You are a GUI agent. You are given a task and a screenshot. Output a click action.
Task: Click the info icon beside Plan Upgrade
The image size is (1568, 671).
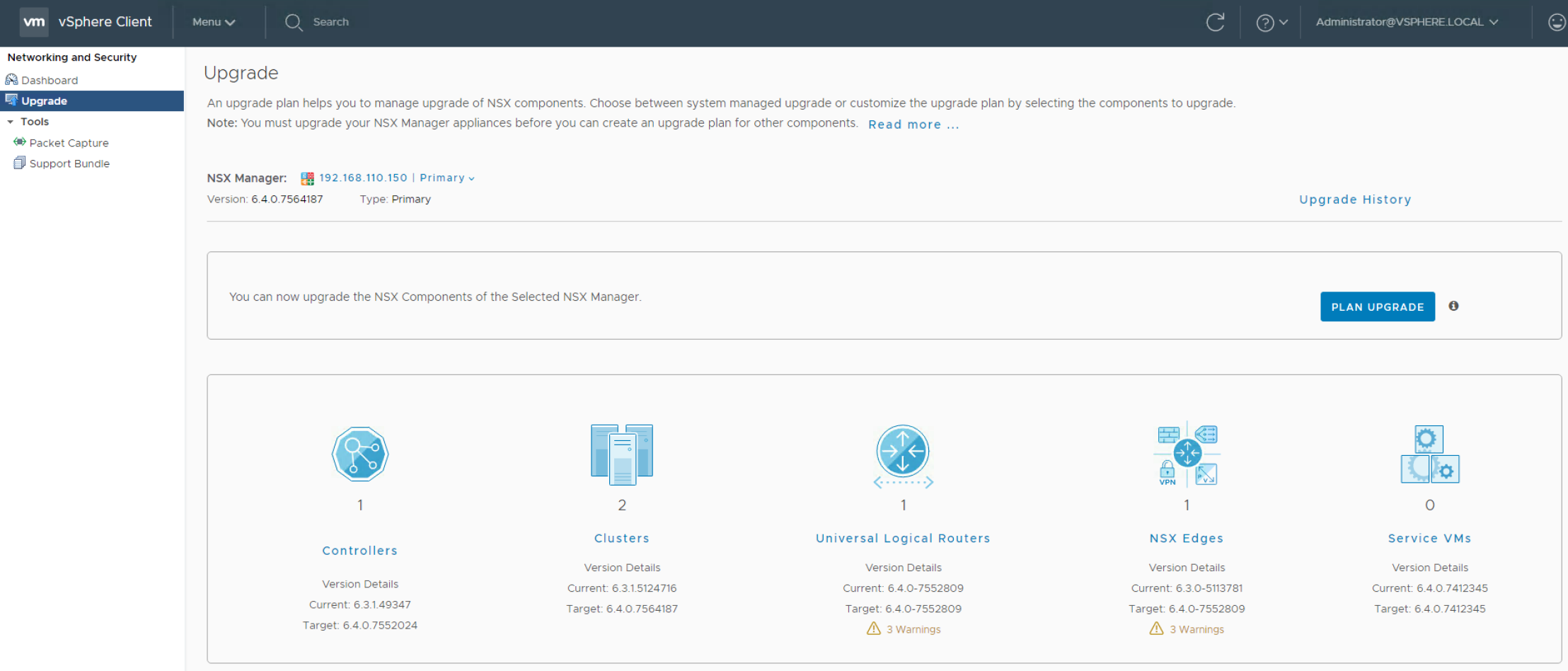pos(1453,306)
